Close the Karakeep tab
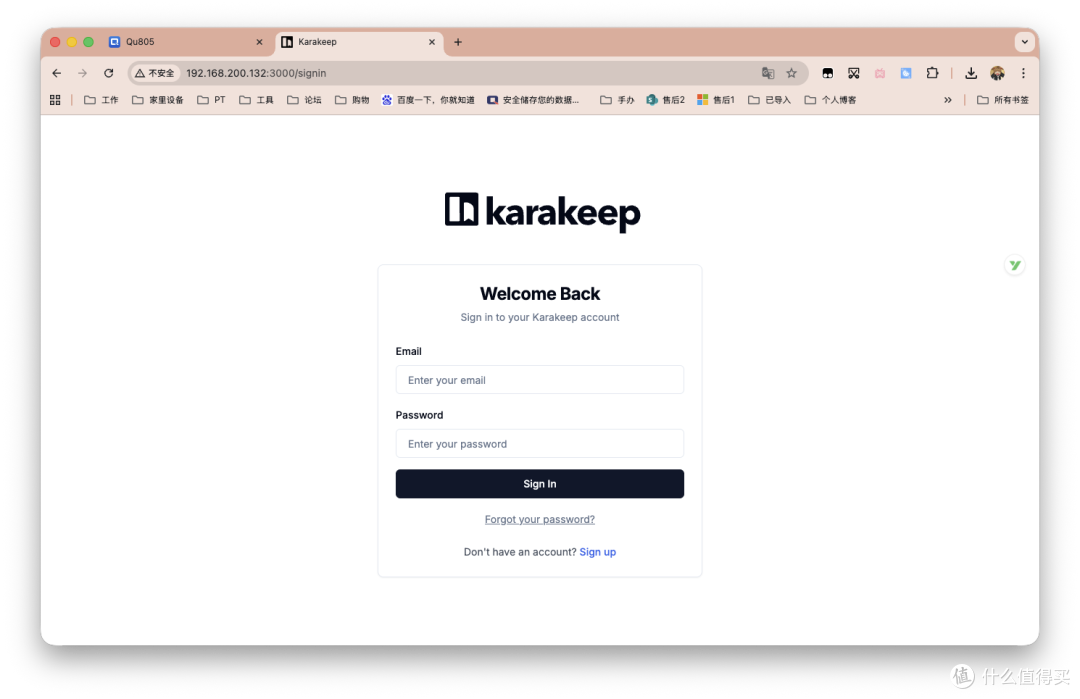Image resolution: width=1080 pixels, height=699 pixels. [x=432, y=42]
